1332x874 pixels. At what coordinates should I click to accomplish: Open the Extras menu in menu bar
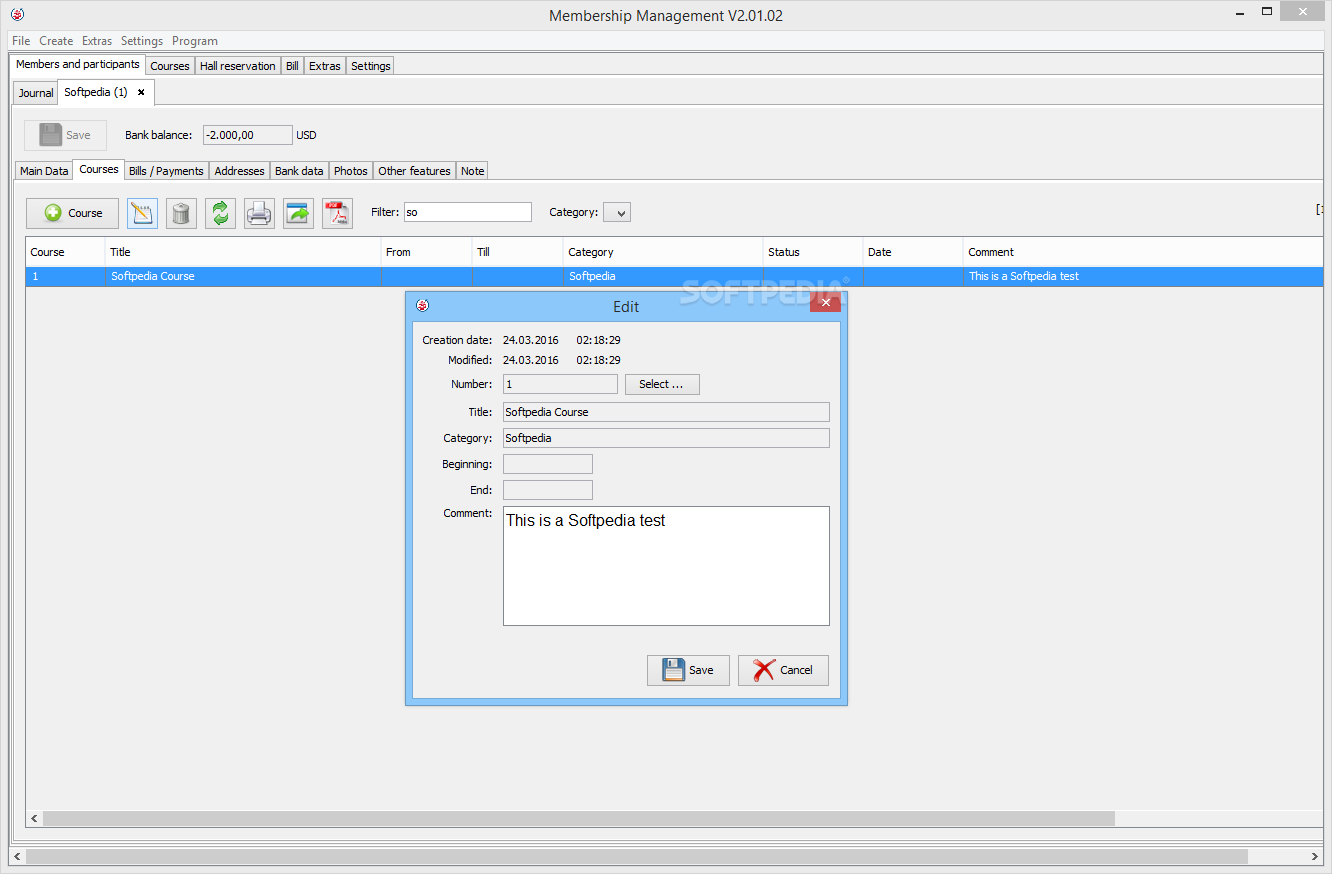97,41
